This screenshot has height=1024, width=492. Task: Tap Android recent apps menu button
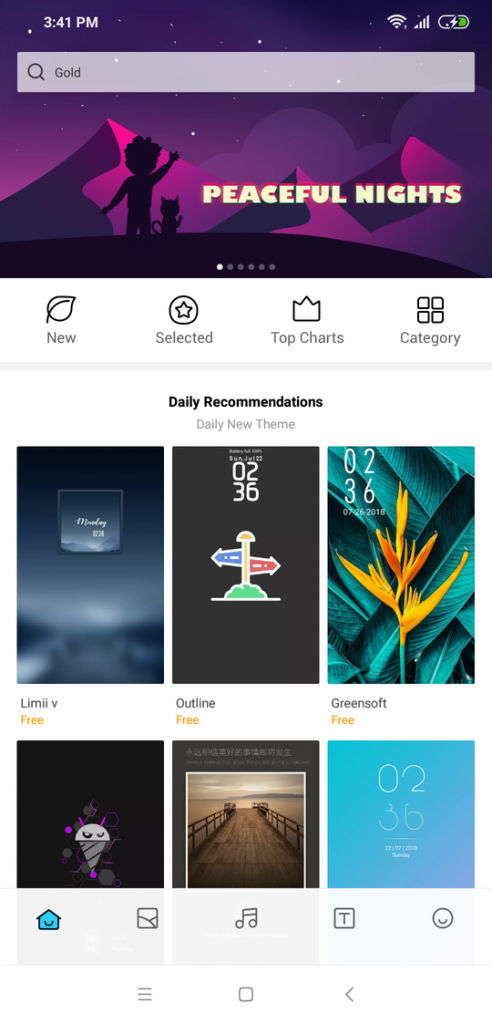[x=144, y=994]
